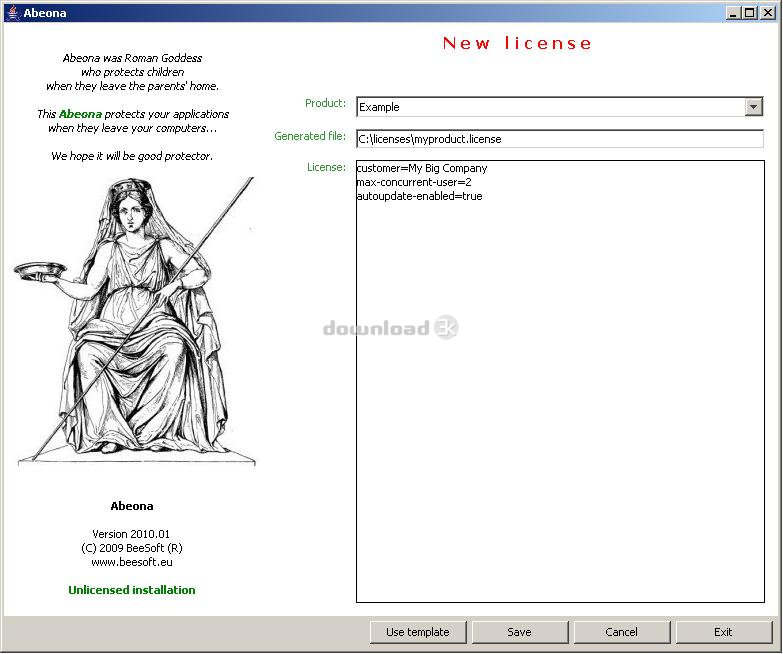Minimize the Abeona window
The image size is (783, 654).
pyautogui.click(x=734, y=13)
